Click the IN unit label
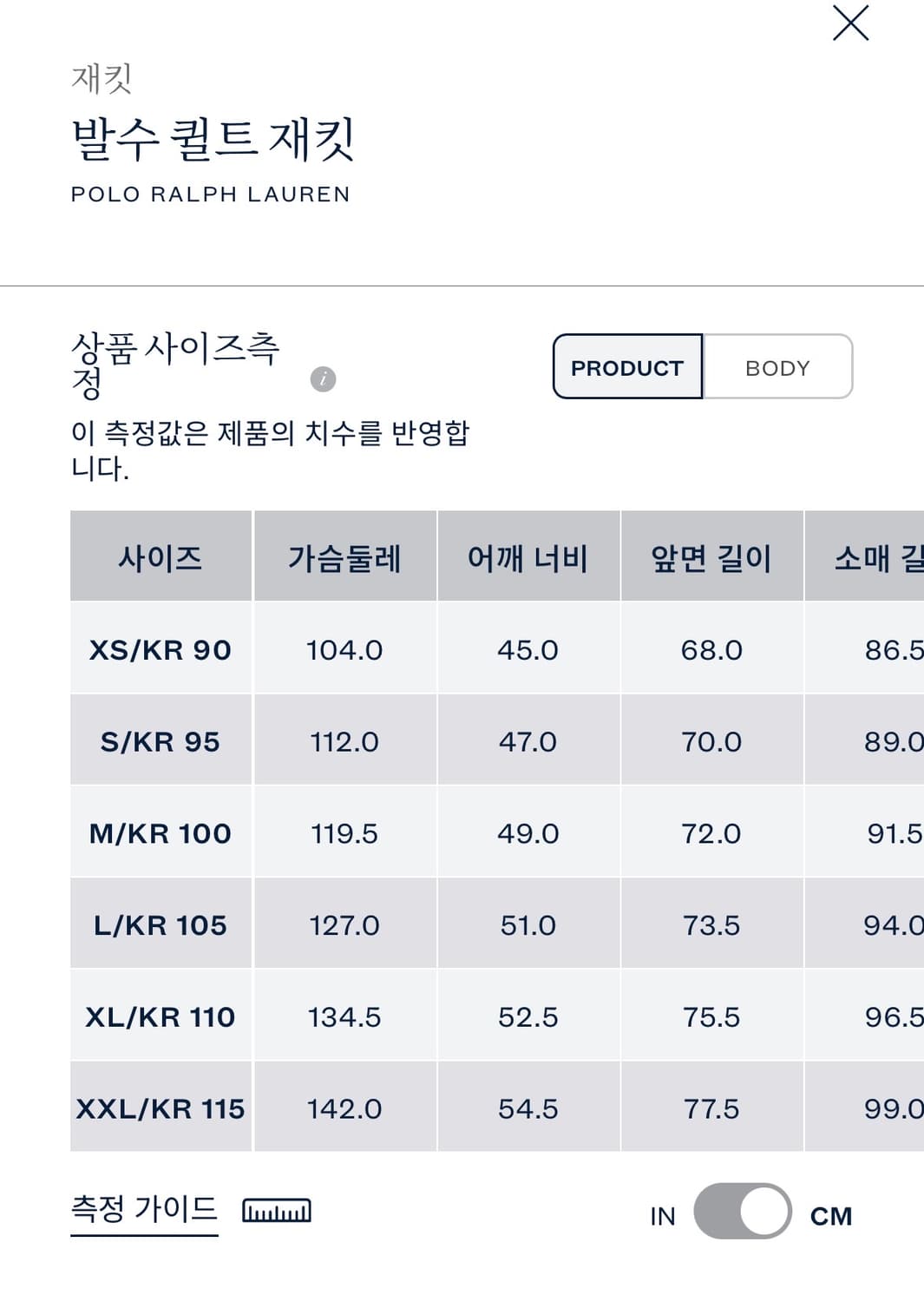Image resolution: width=924 pixels, height=1302 pixels. tap(662, 1215)
